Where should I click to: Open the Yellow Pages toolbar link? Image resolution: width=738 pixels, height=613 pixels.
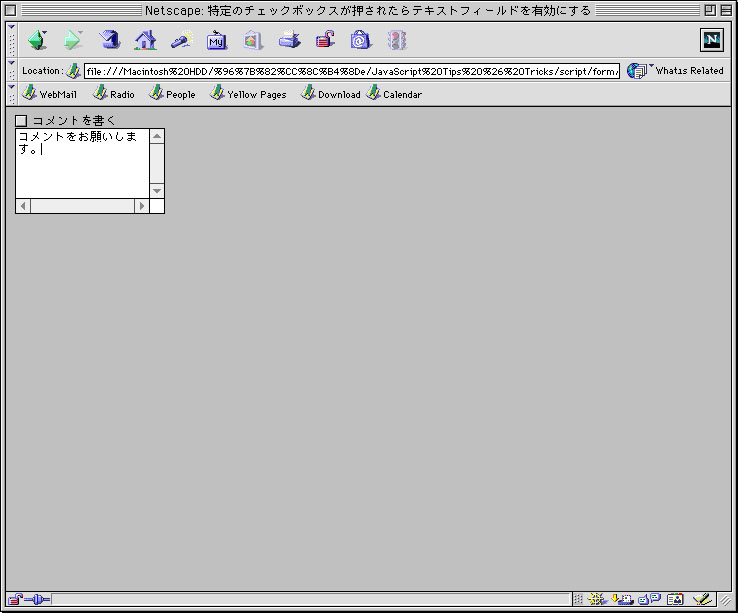coord(248,94)
